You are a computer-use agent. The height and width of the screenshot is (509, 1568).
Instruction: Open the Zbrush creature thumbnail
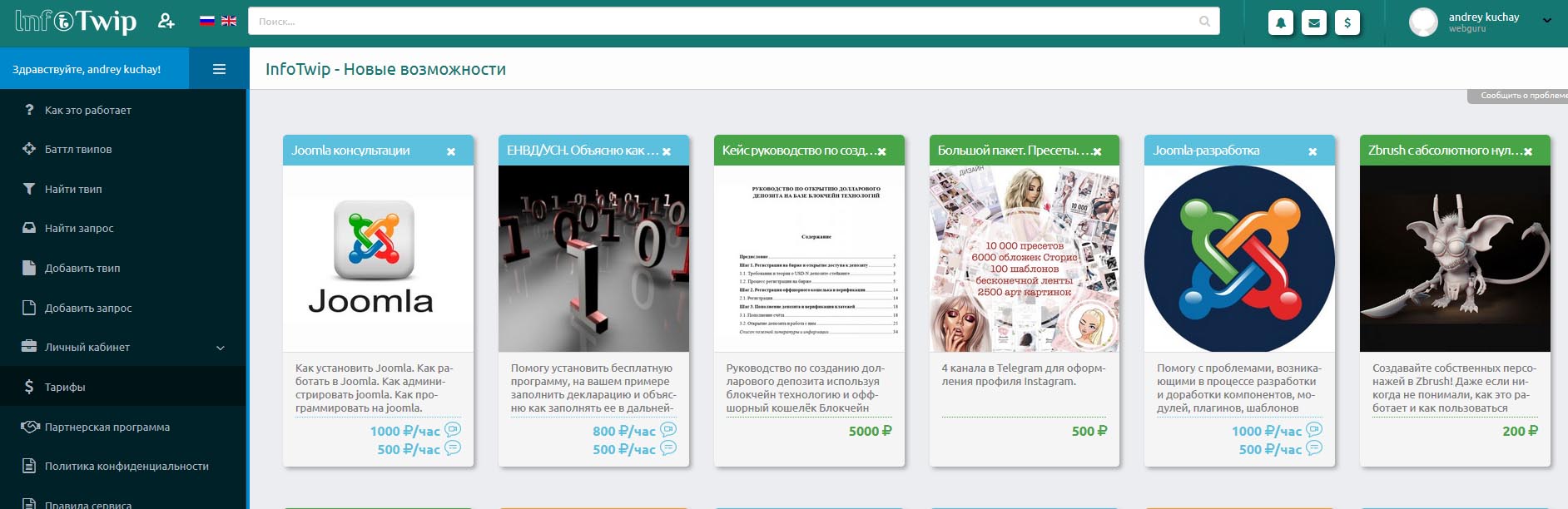(x=1454, y=259)
